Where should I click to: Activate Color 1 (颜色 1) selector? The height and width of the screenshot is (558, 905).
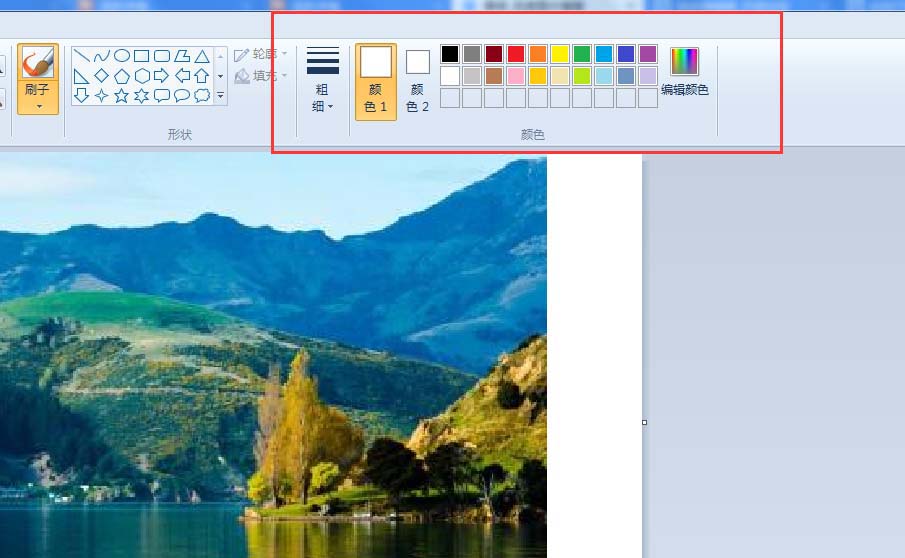376,81
